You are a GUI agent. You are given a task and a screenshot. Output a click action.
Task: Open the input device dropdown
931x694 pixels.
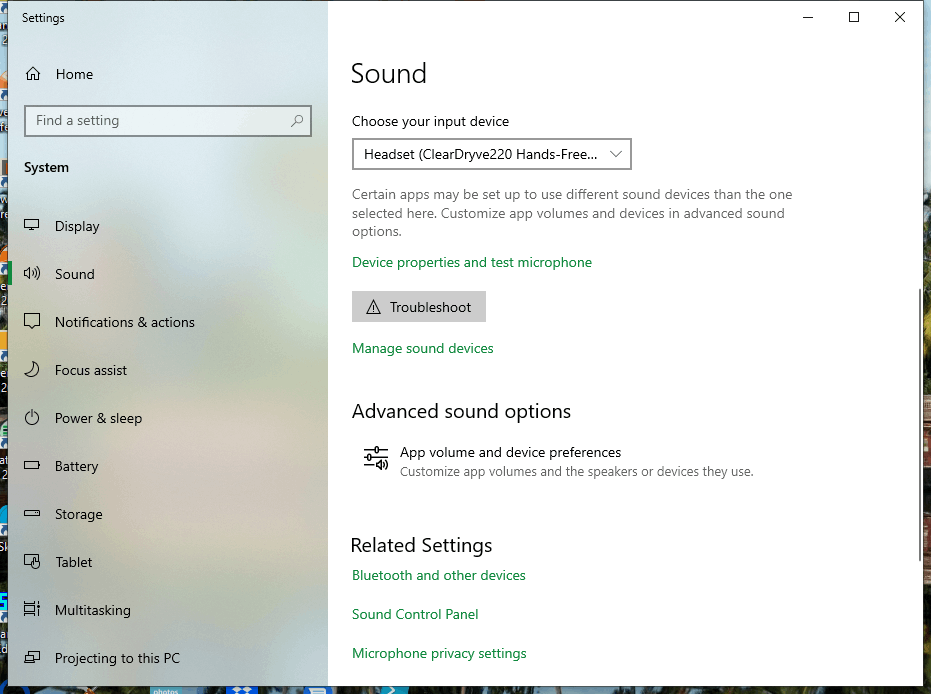492,154
